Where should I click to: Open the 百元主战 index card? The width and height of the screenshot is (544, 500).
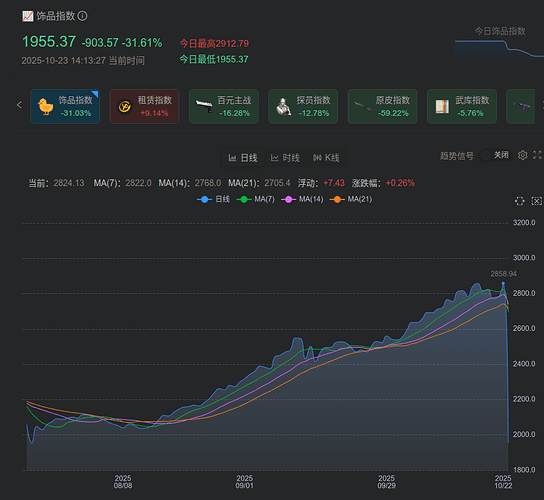[224, 107]
